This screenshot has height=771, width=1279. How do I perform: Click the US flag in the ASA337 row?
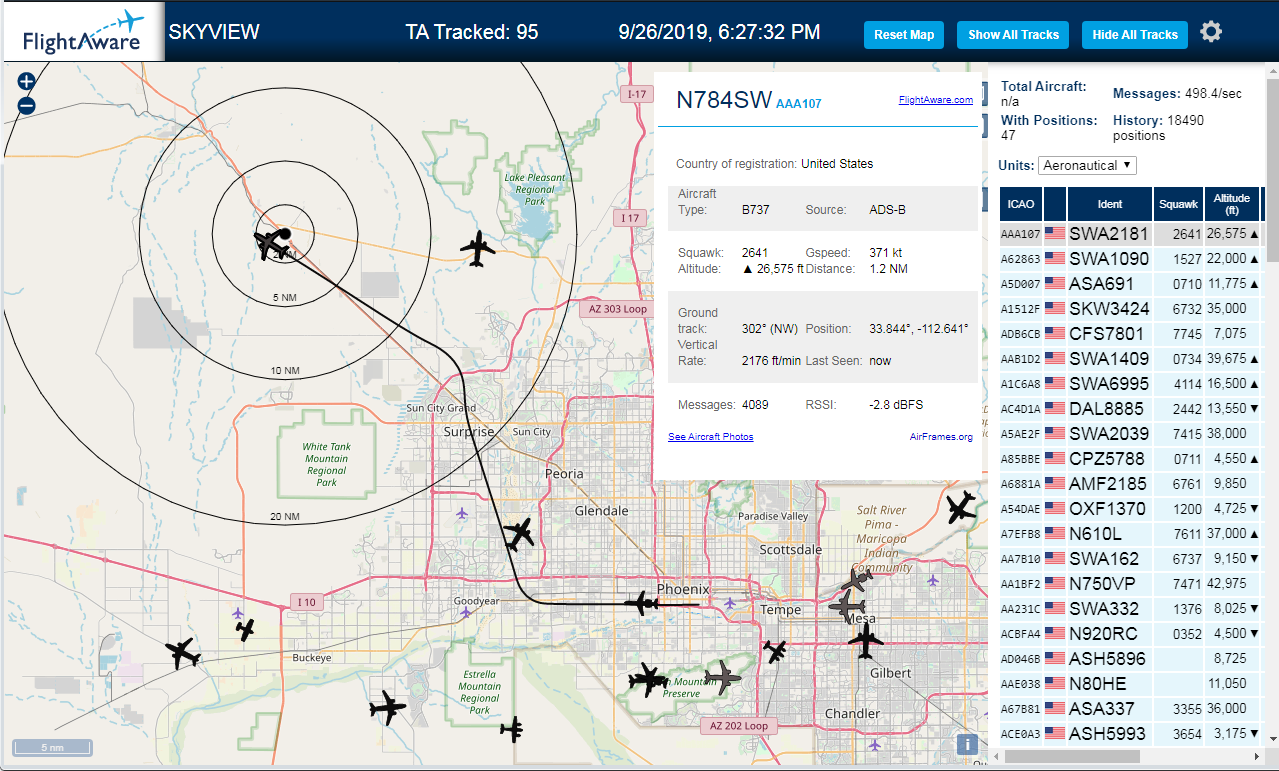tap(1055, 709)
